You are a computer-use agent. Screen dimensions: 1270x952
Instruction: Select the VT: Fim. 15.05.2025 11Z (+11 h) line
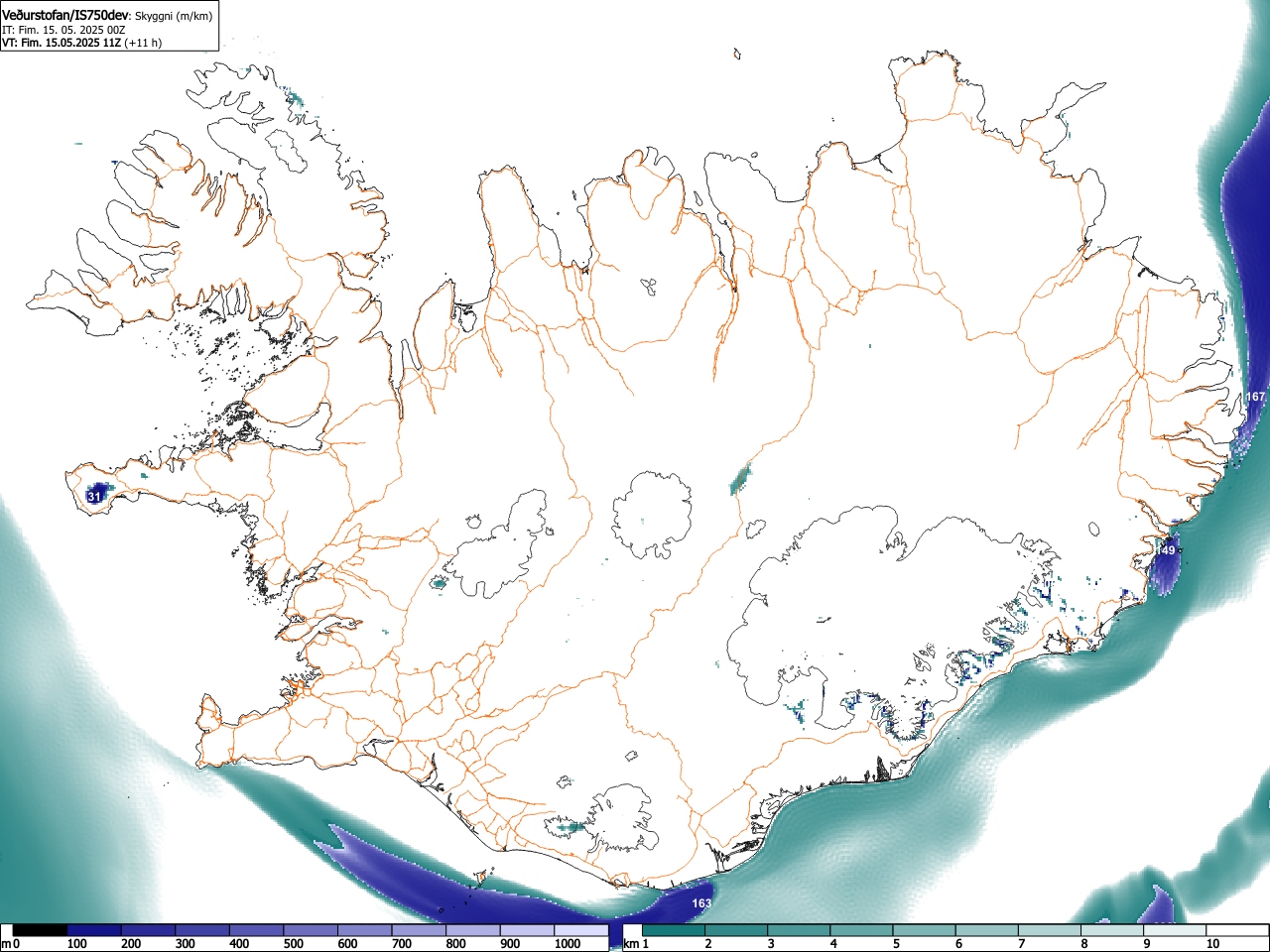pos(81,43)
